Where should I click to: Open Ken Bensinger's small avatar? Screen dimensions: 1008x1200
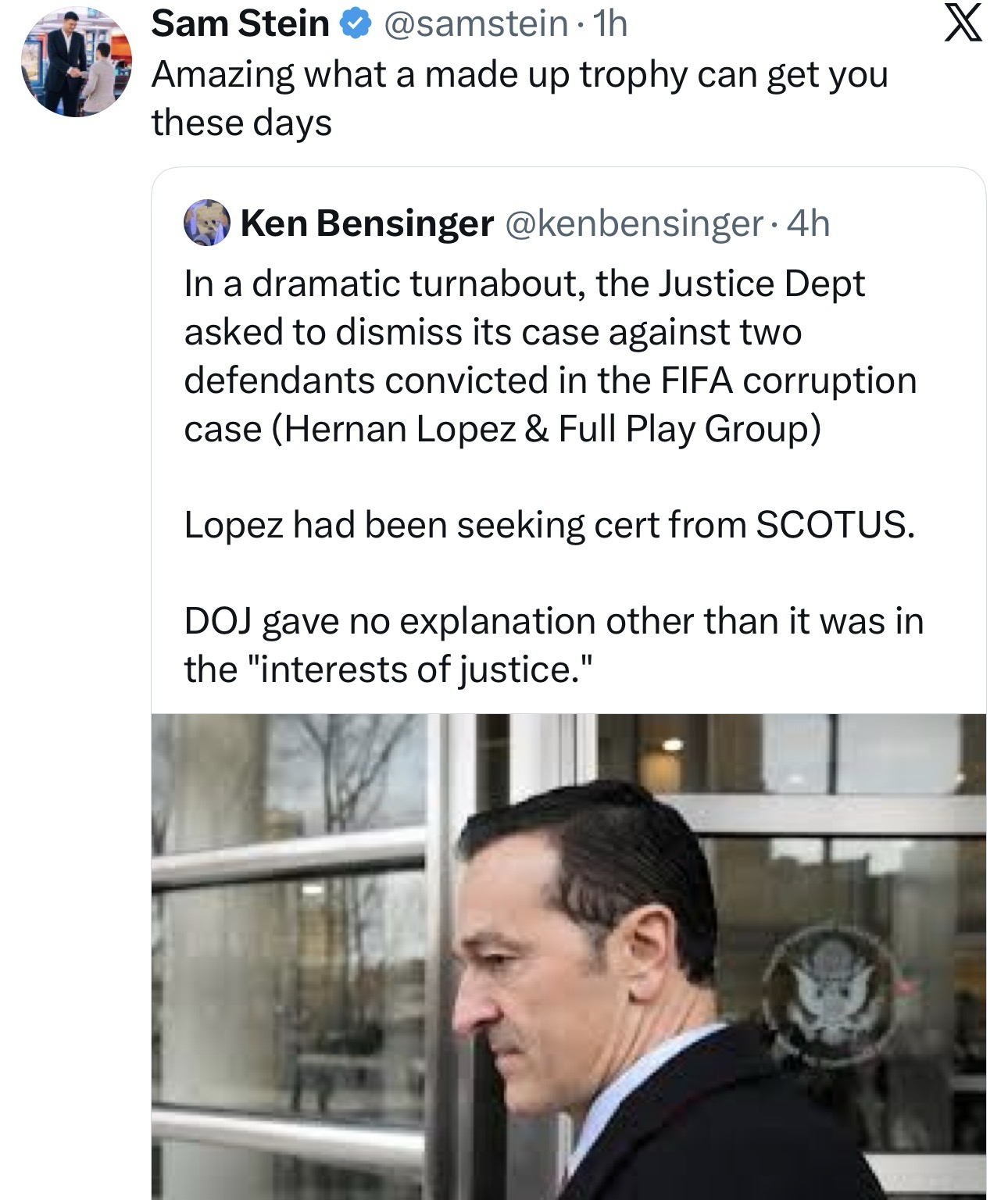(x=206, y=223)
